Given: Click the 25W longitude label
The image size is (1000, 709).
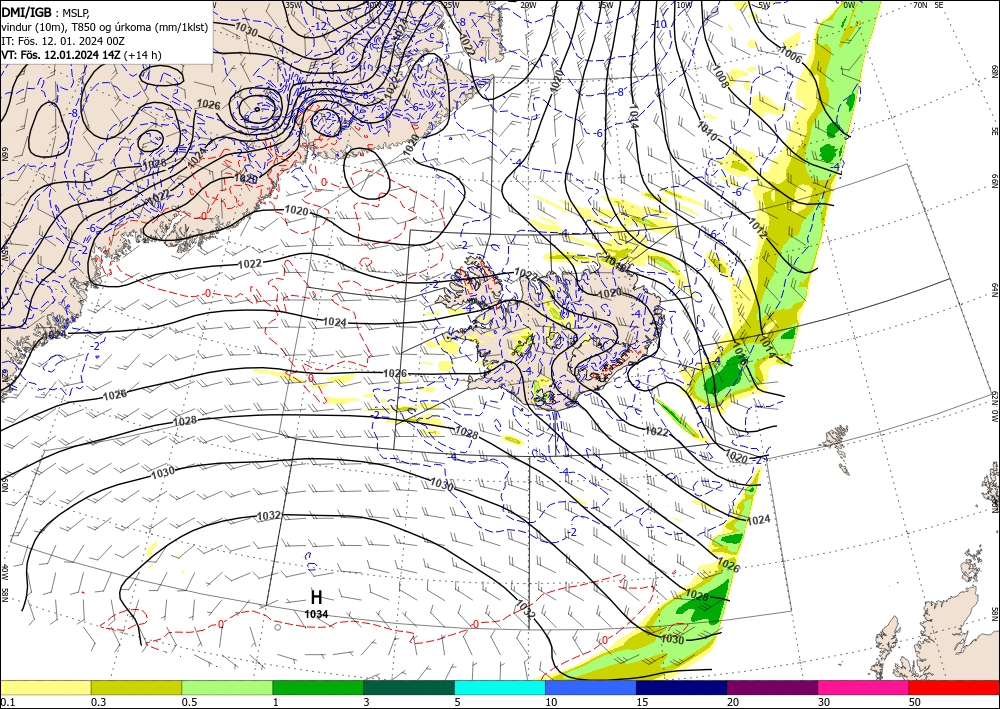Looking at the screenshot, I should 450,5.
